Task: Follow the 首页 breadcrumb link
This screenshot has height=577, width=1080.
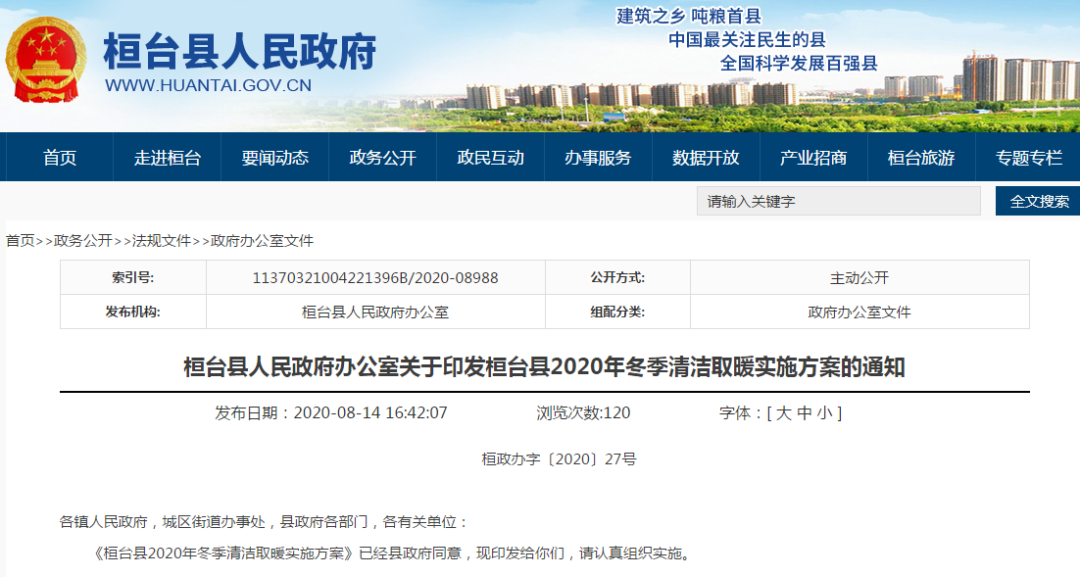Action: tap(20, 240)
